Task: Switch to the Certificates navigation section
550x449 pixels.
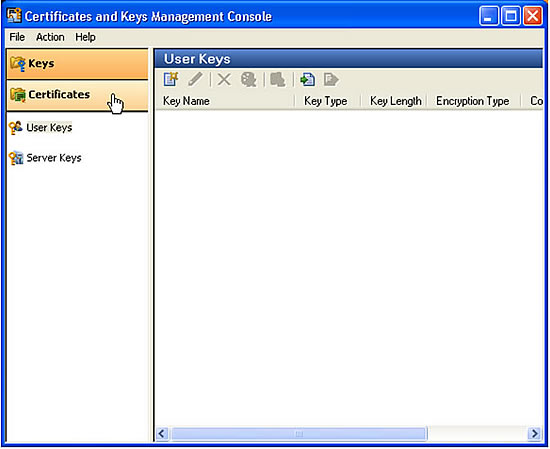Action: coord(77,95)
